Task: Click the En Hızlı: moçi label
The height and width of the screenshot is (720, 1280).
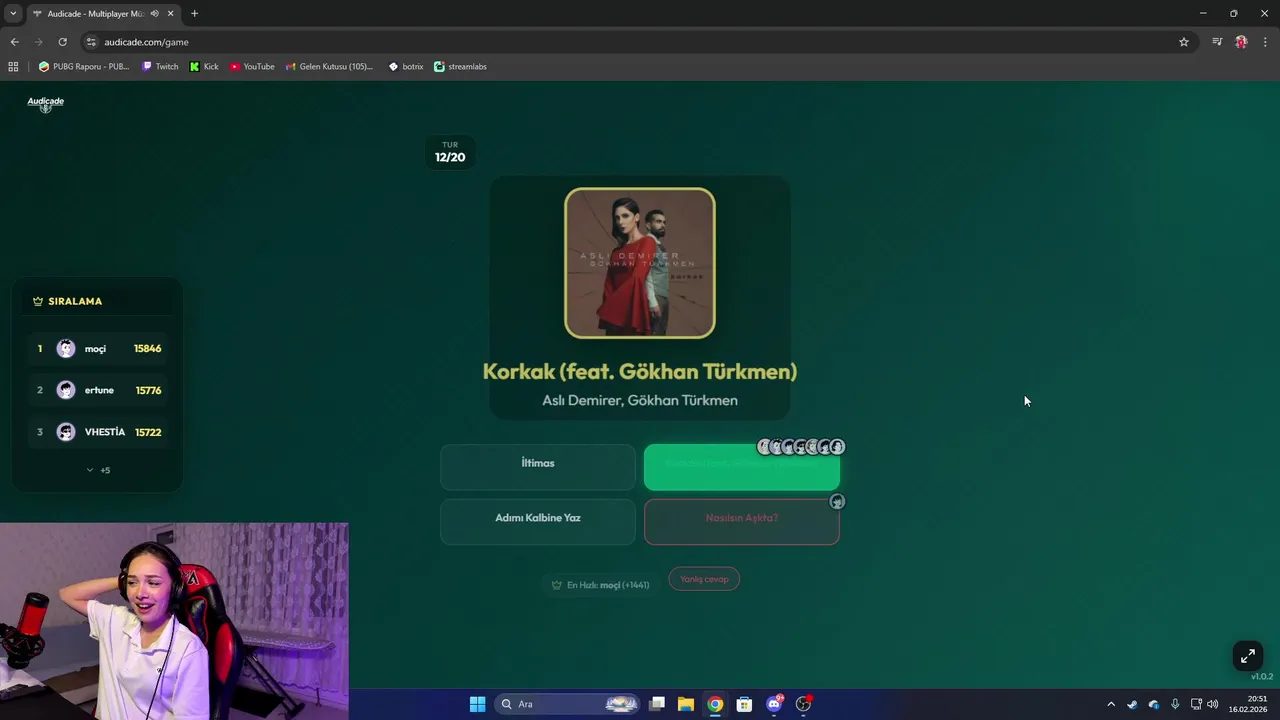Action: coord(600,585)
